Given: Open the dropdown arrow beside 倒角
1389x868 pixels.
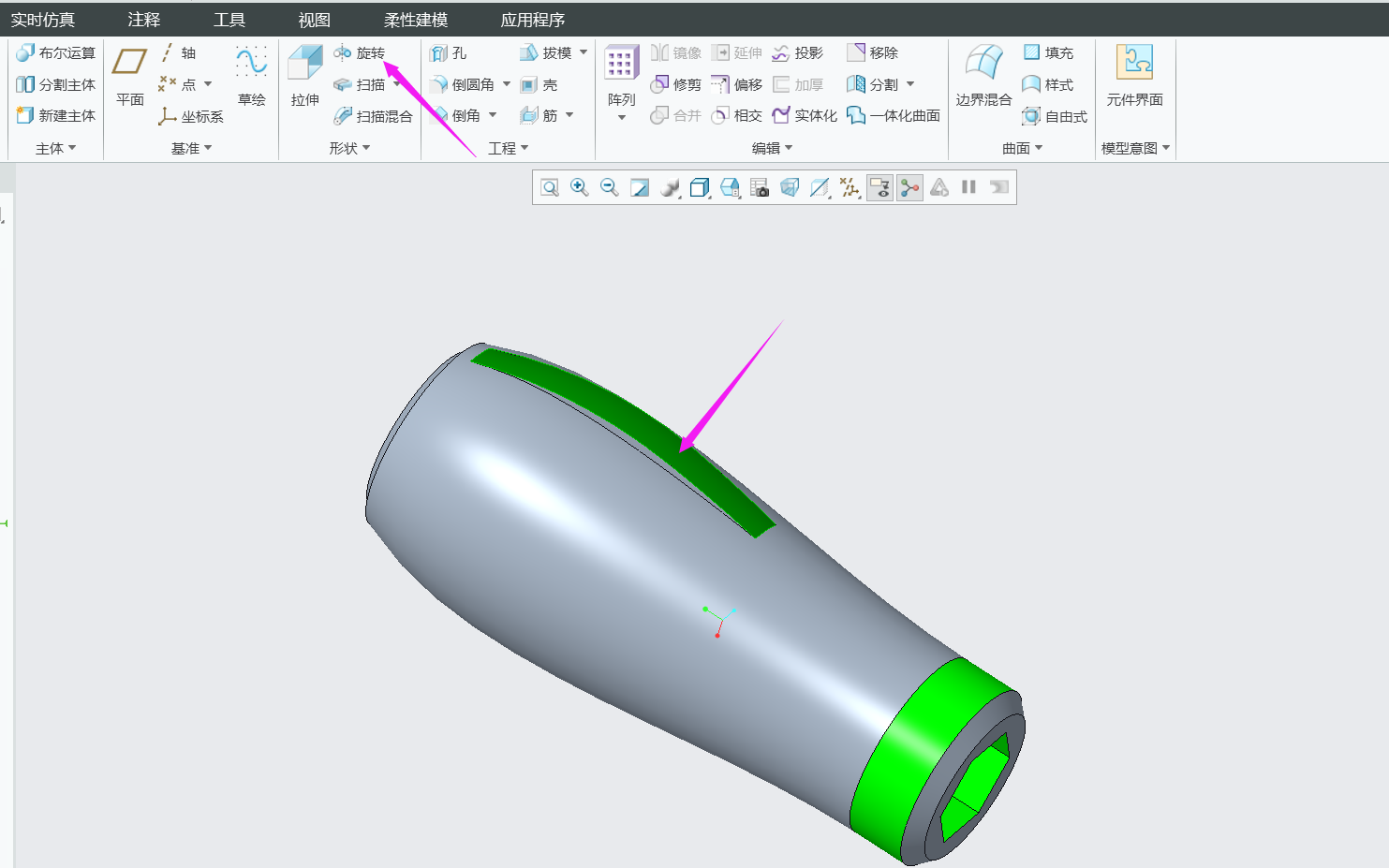Looking at the screenshot, I should [x=493, y=115].
